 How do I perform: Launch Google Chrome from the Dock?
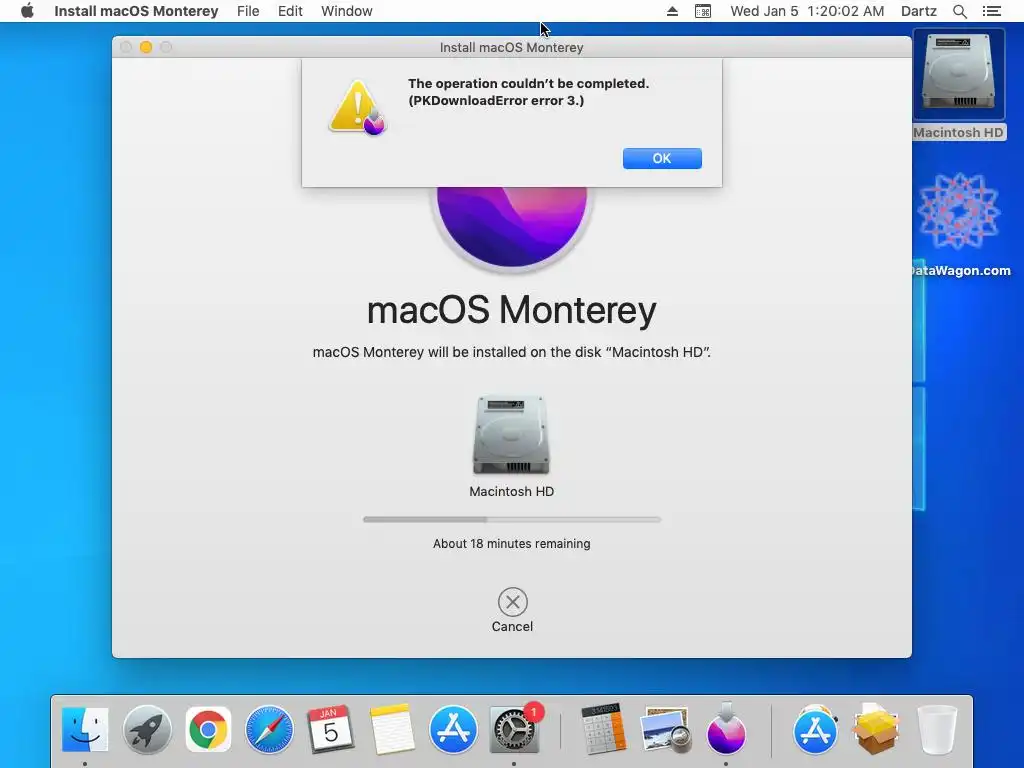click(208, 729)
